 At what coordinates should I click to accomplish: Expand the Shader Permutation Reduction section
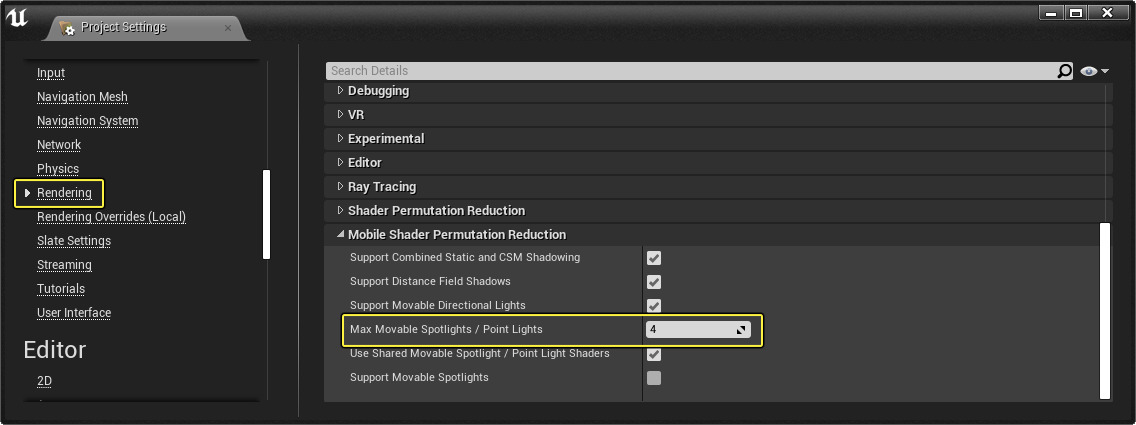341,211
